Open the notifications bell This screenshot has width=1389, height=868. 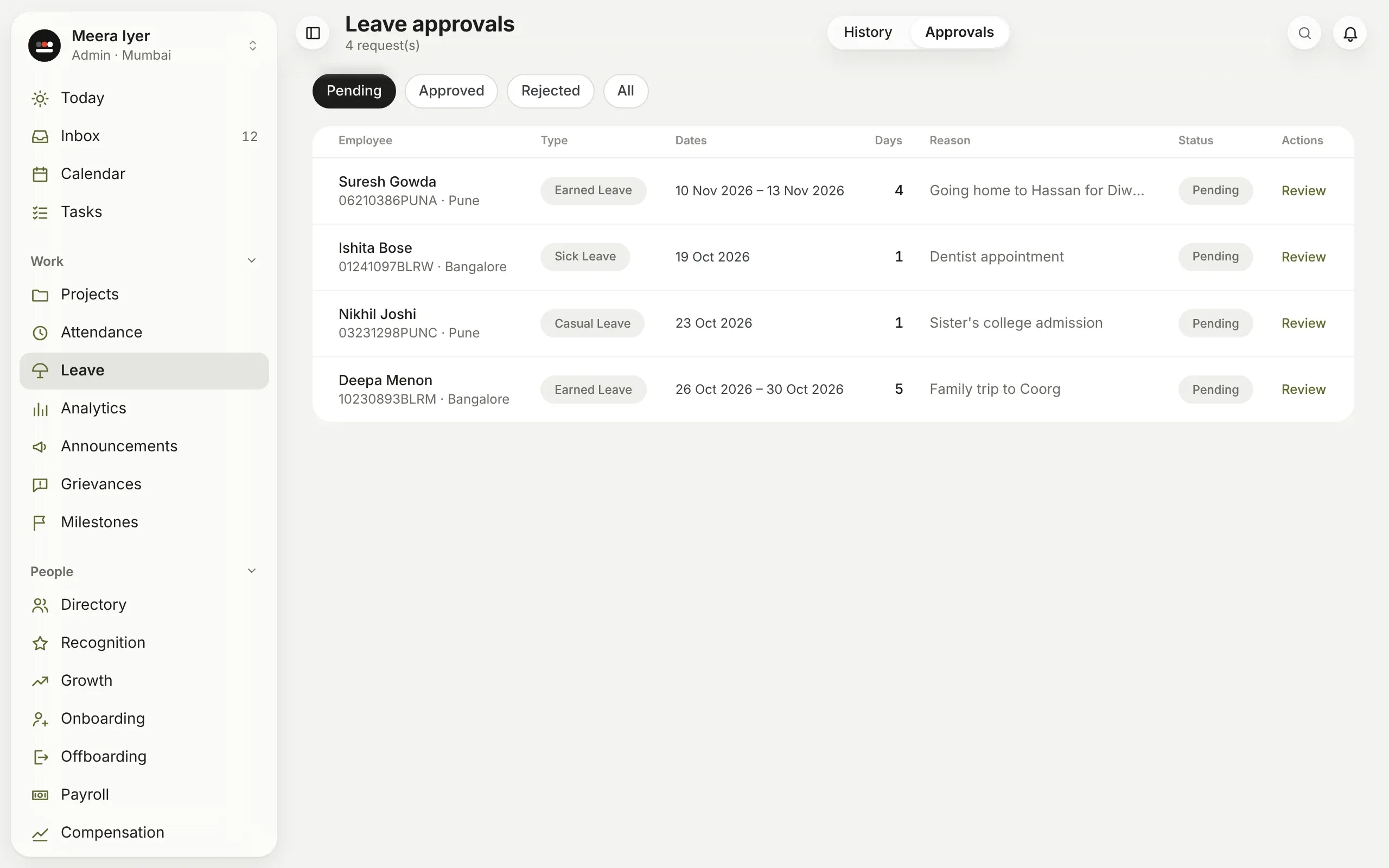click(1350, 33)
